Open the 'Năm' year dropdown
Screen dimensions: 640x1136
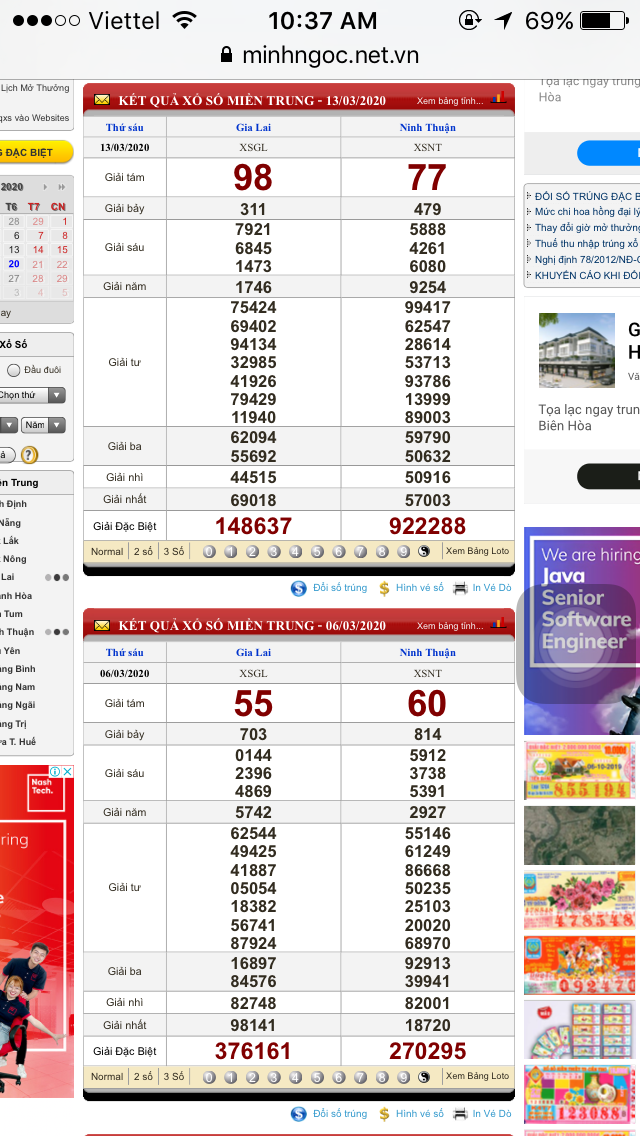43,425
